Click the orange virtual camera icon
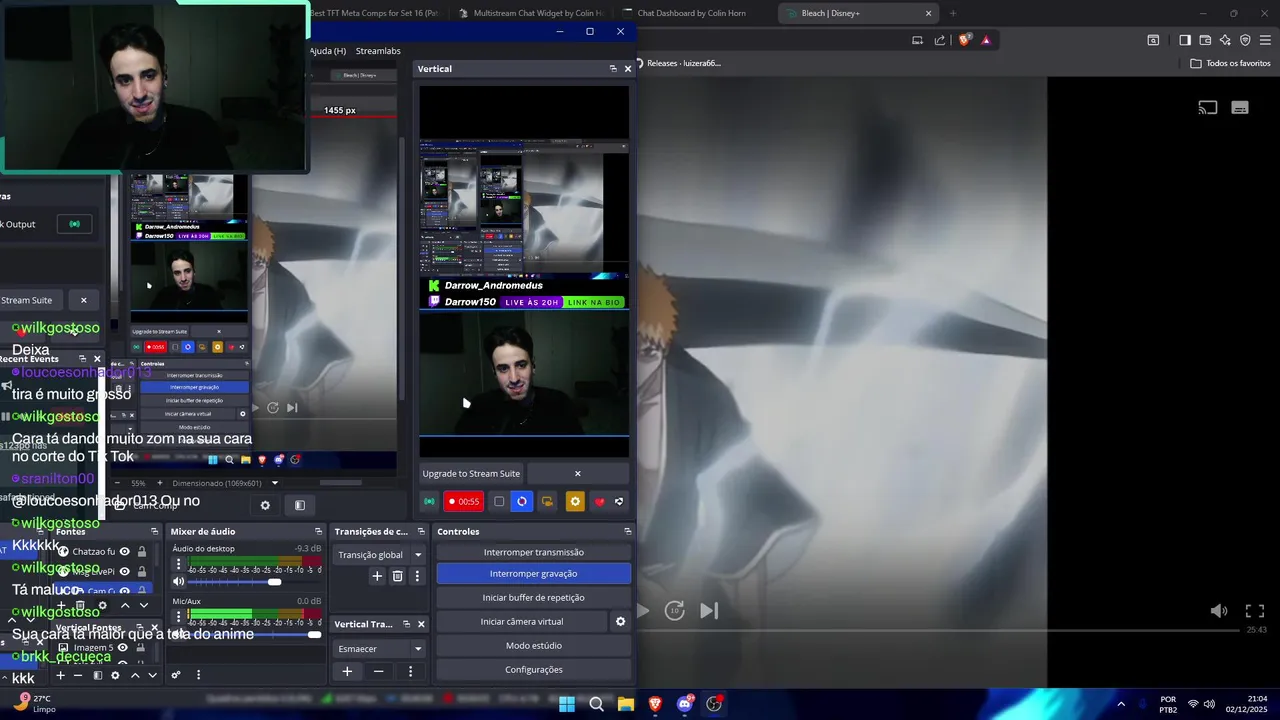This screenshot has width=1280, height=720. tap(547, 502)
